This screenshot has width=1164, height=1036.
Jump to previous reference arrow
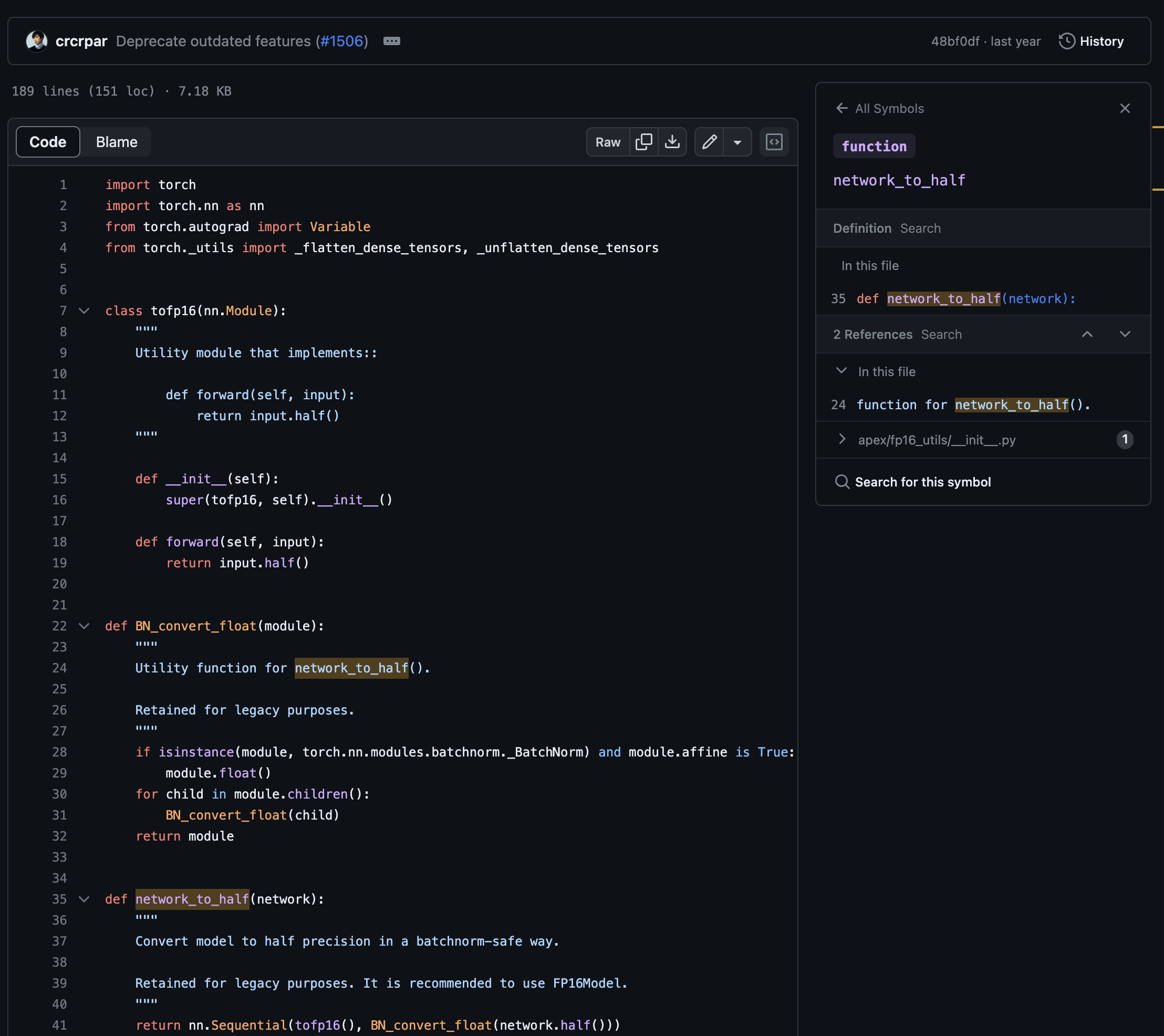coord(1087,334)
